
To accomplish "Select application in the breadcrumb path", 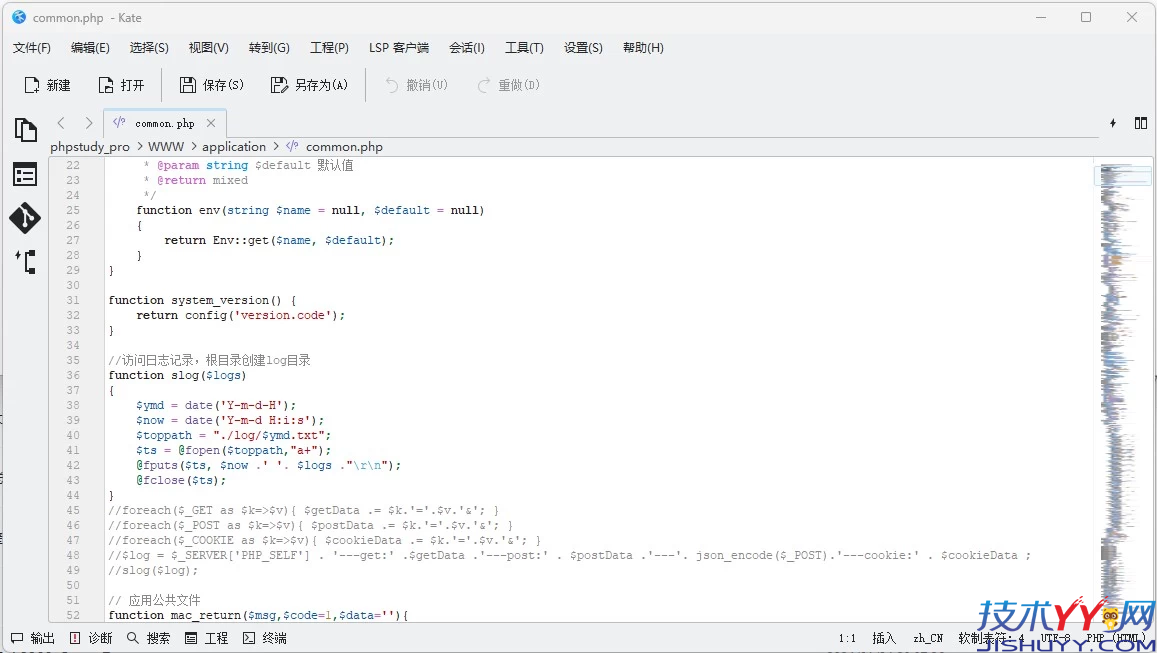I will (234, 146).
